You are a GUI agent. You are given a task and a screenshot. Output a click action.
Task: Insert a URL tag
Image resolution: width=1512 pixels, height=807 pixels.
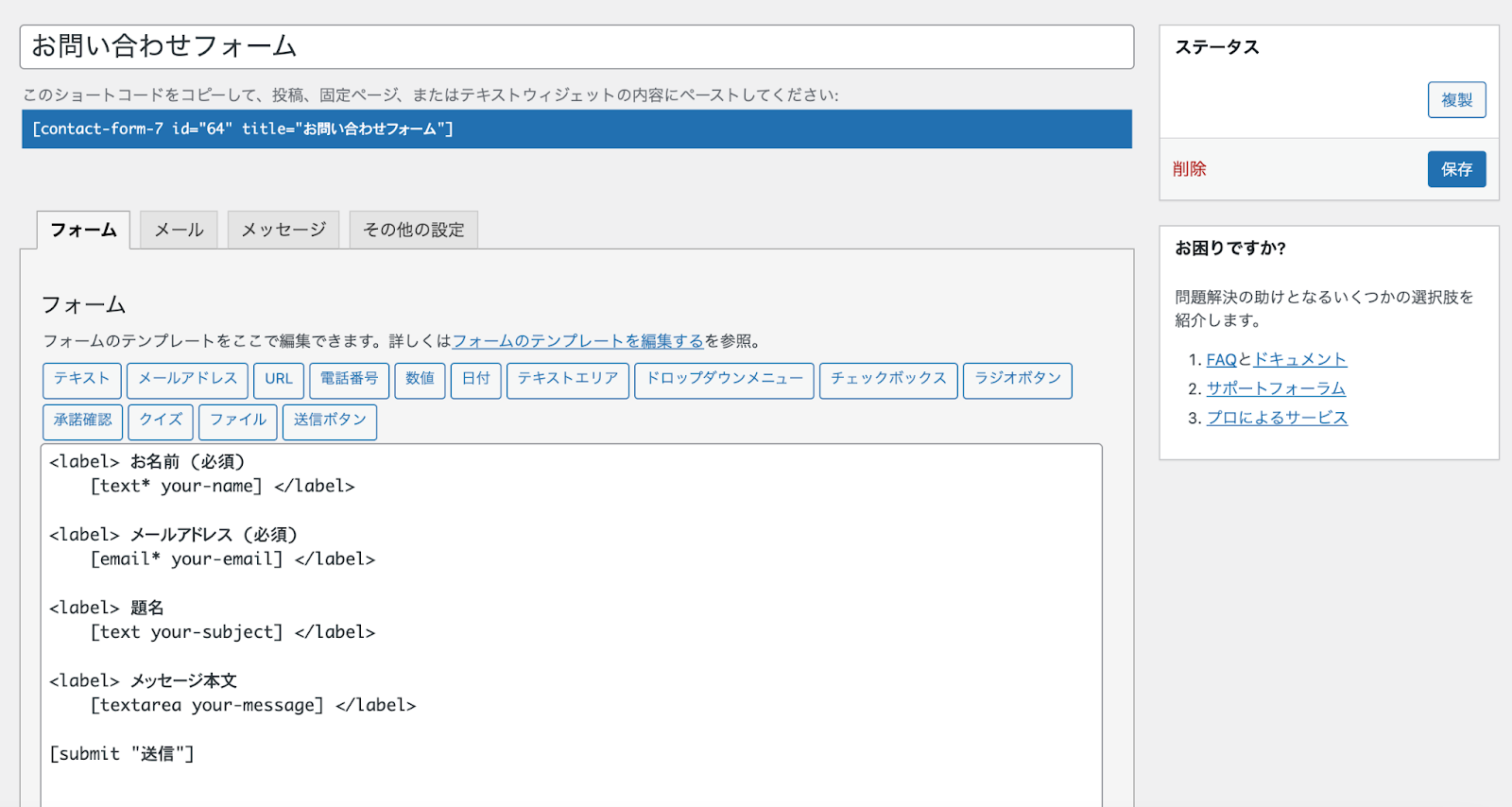[279, 380]
